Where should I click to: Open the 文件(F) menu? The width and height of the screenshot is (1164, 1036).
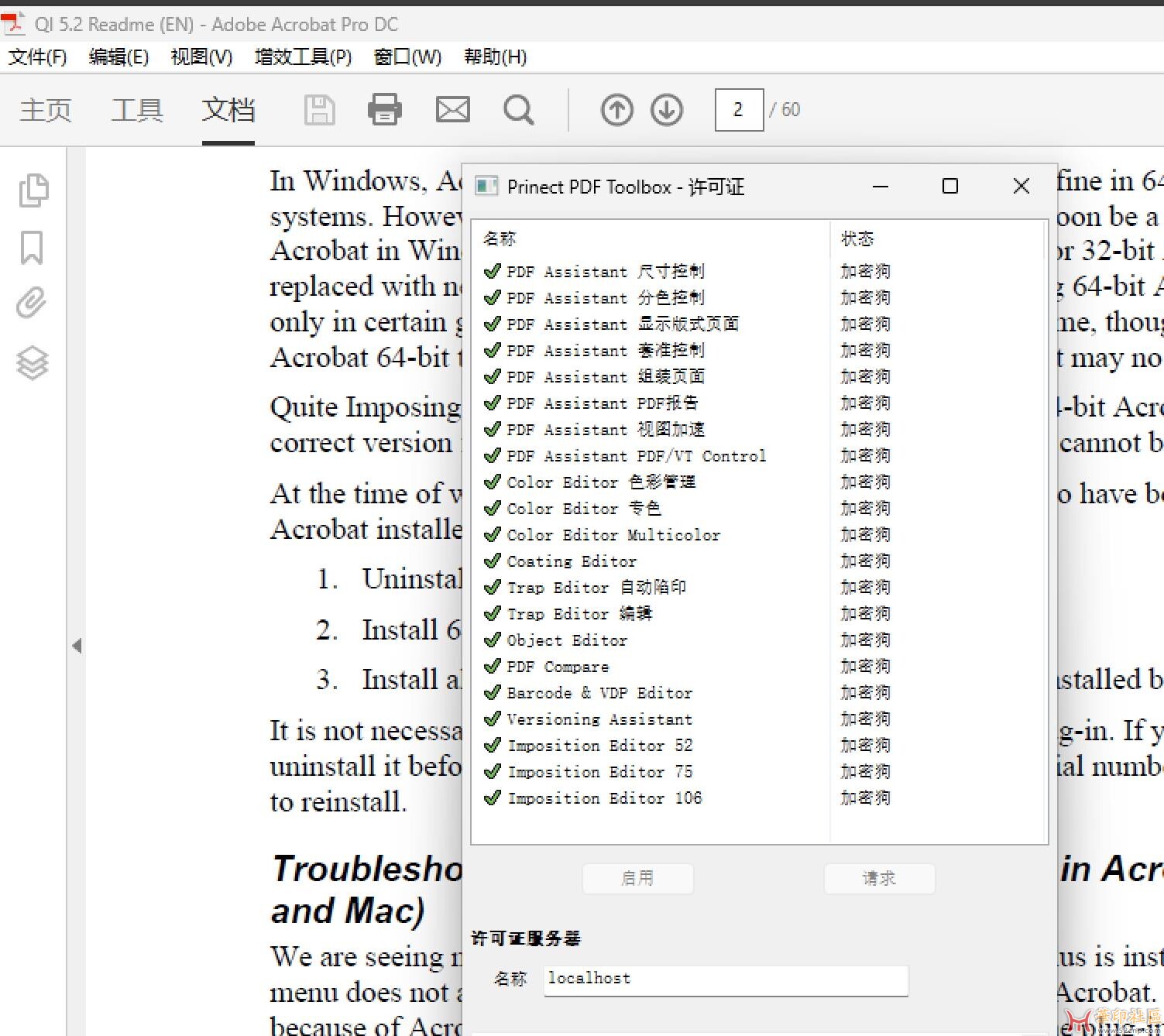(37, 57)
